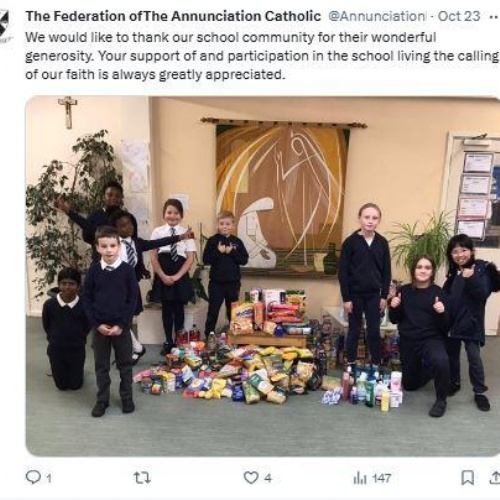The width and height of the screenshot is (500, 500).
Task: Repost this tweet with retweet icon
Action: pos(142,478)
